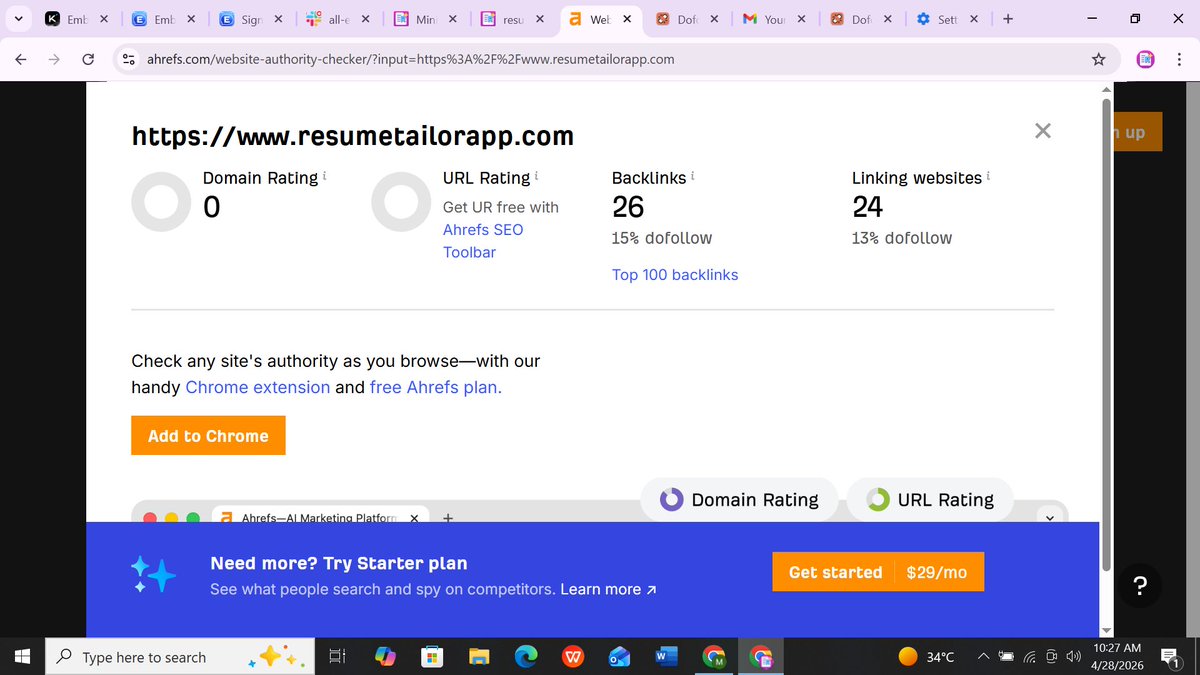This screenshot has width=1200, height=675.
Task: Open WPS Office from the taskbar
Action: click(x=573, y=657)
